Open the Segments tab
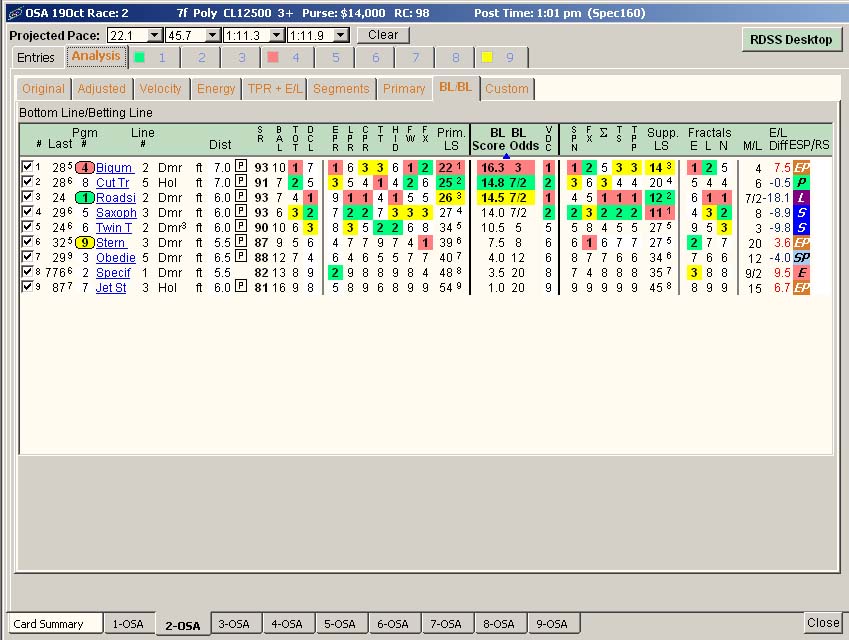The image size is (849, 640). (341, 89)
